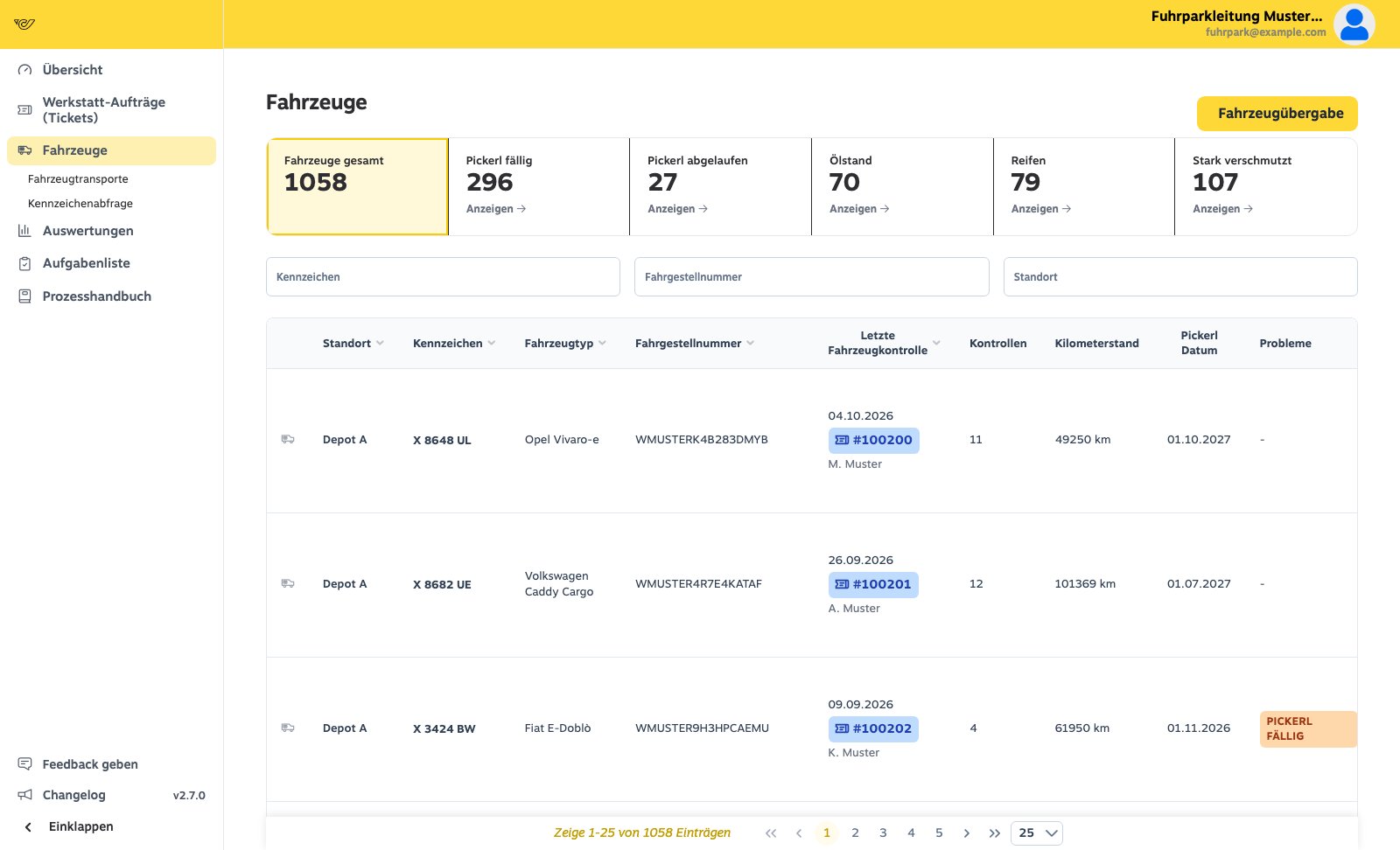Show Stark verschmutzt vehicles
This screenshot has width=1400, height=850.
tap(1222, 209)
